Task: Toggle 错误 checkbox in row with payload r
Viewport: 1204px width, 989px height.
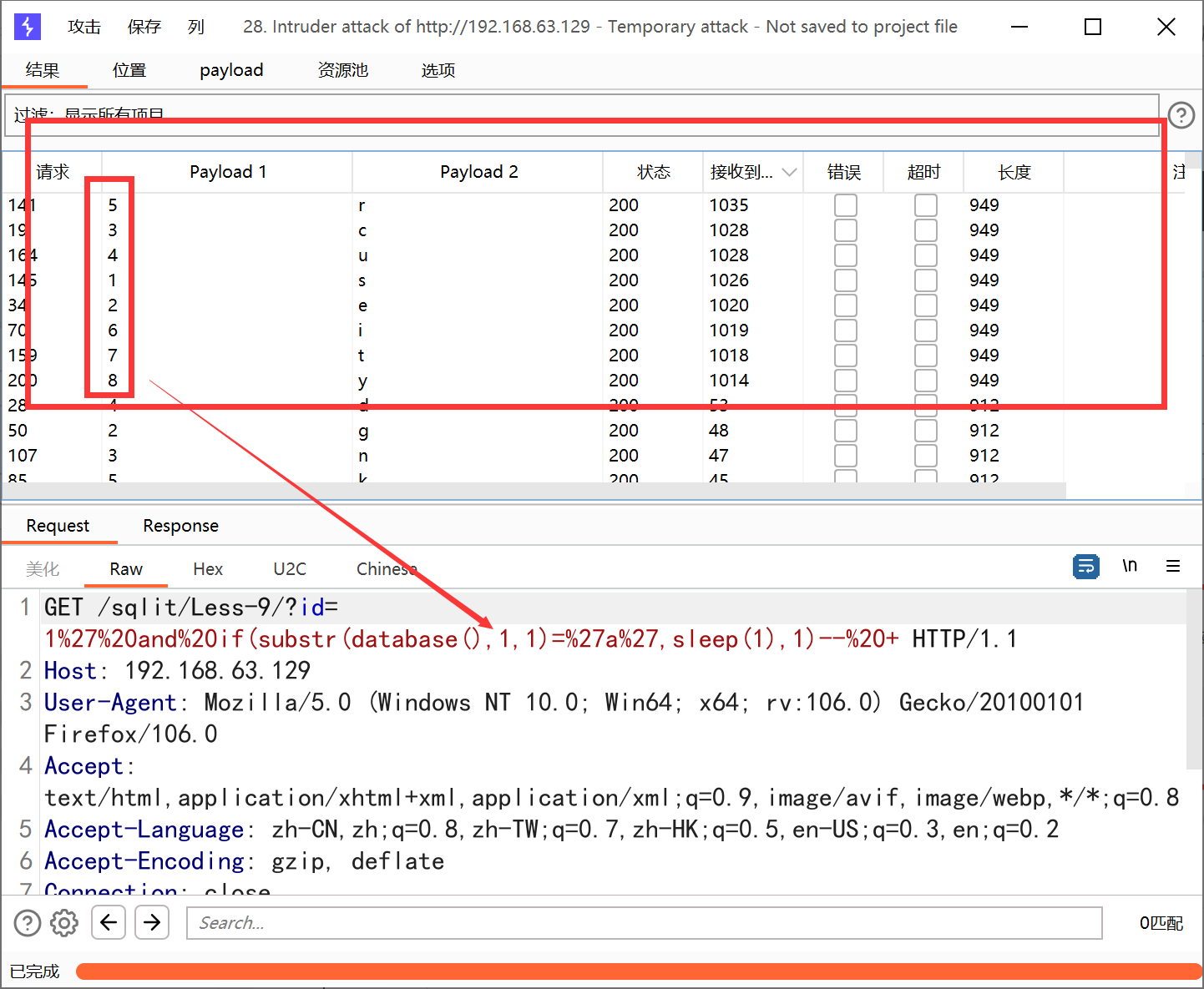Action: click(846, 205)
